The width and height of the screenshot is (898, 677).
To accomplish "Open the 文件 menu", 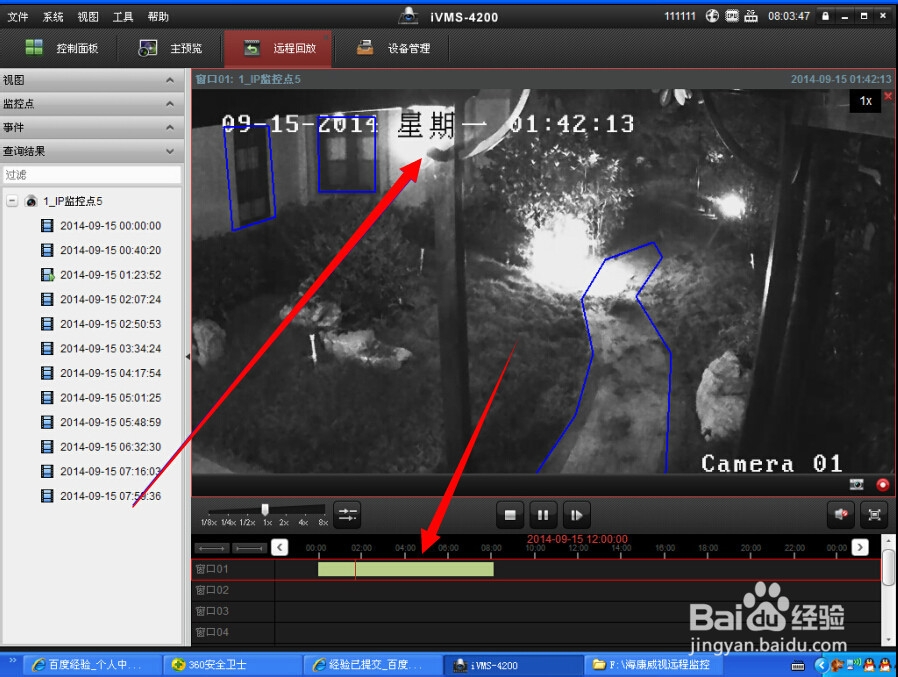I will (x=17, y=17).
